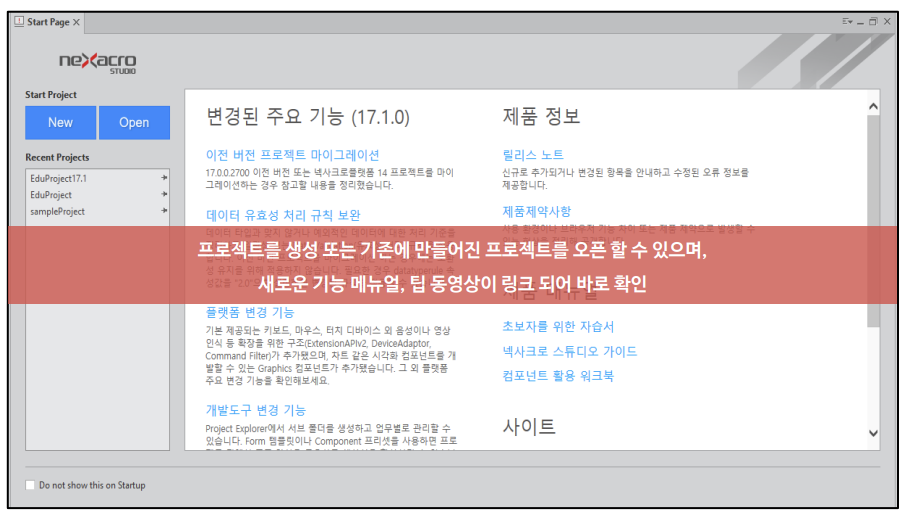Click the New project button
913x514 pixels.
(x=61, y=122)
